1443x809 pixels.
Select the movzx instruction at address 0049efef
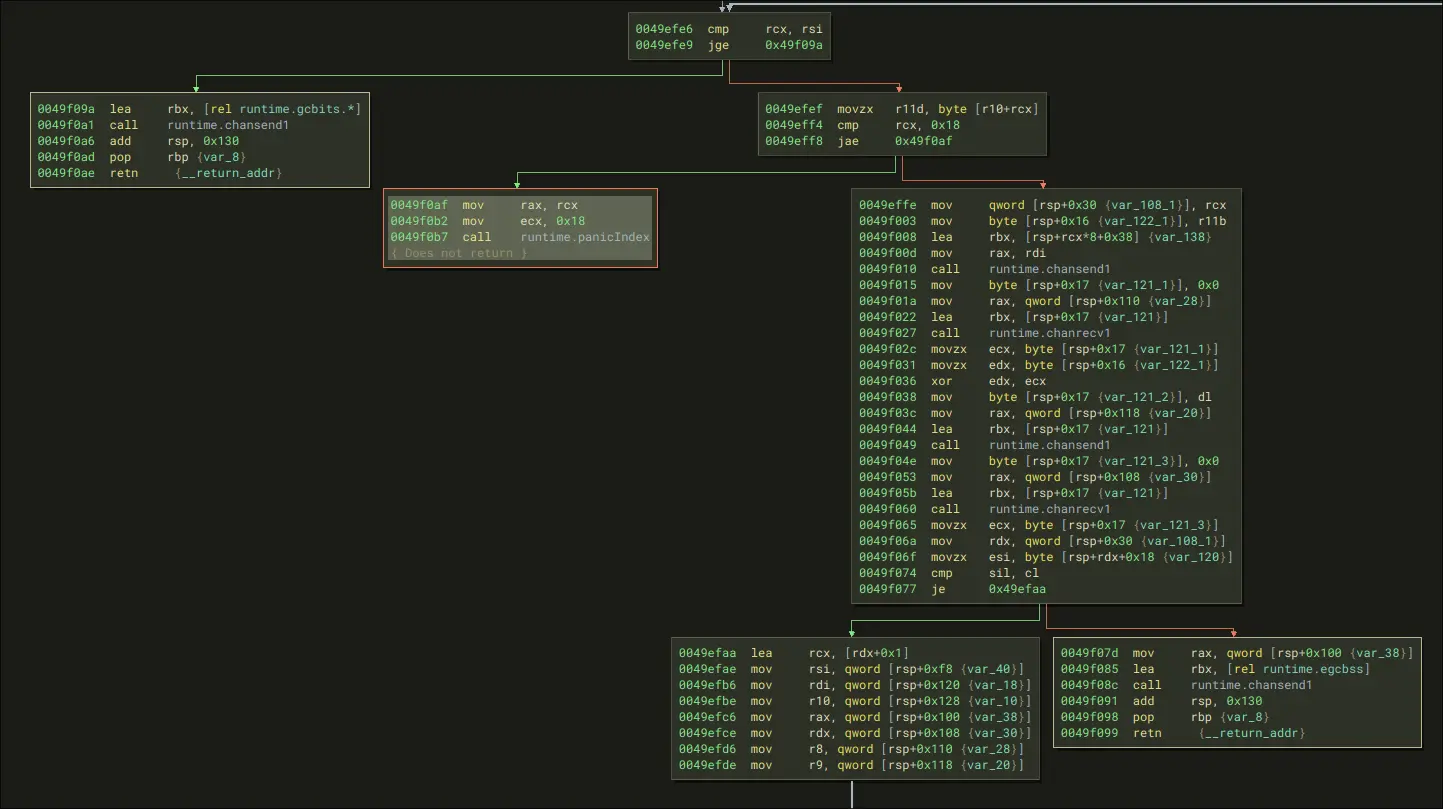(x=856, y=109)
